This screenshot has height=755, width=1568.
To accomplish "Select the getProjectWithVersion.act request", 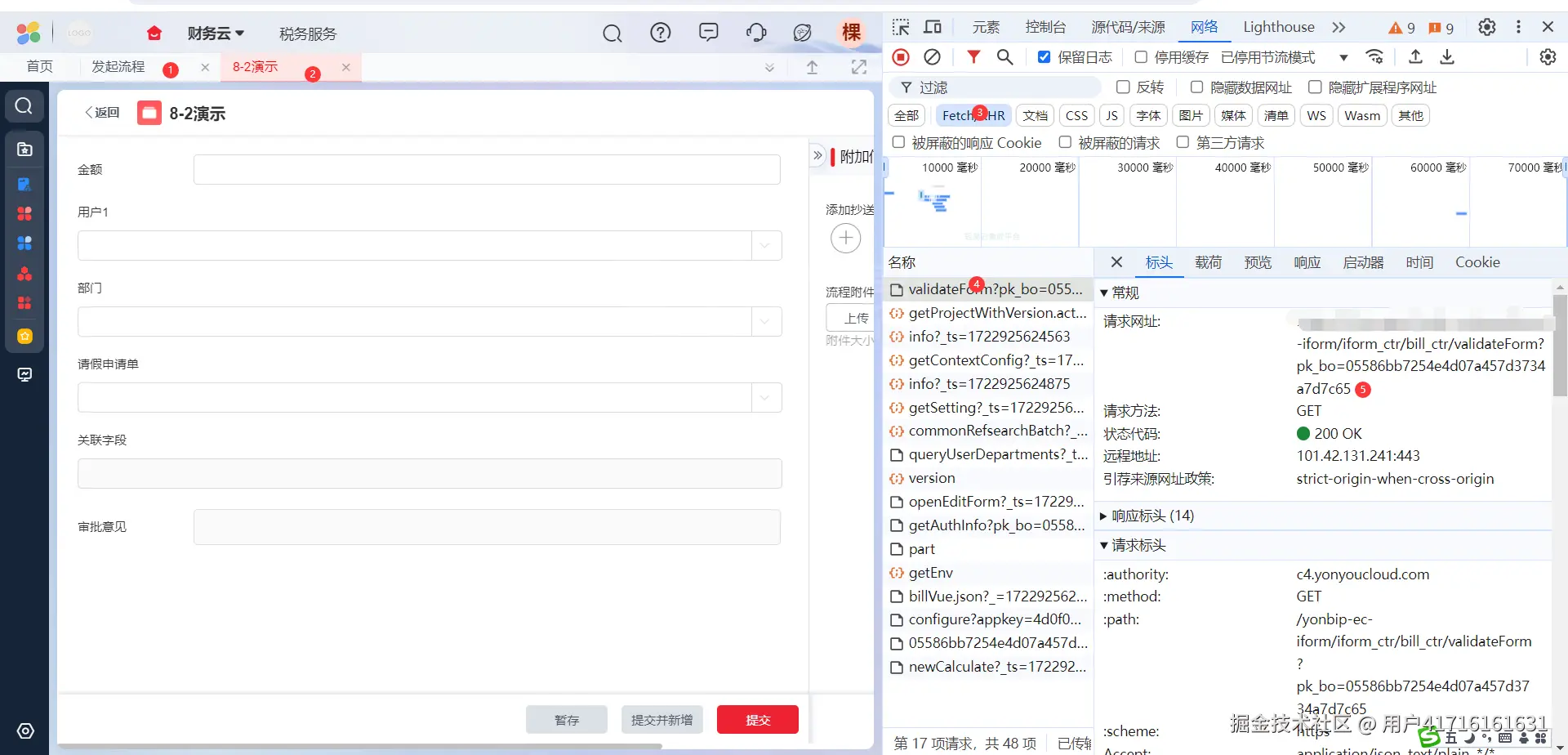I will pyautogui.click(x=989, y=313).
